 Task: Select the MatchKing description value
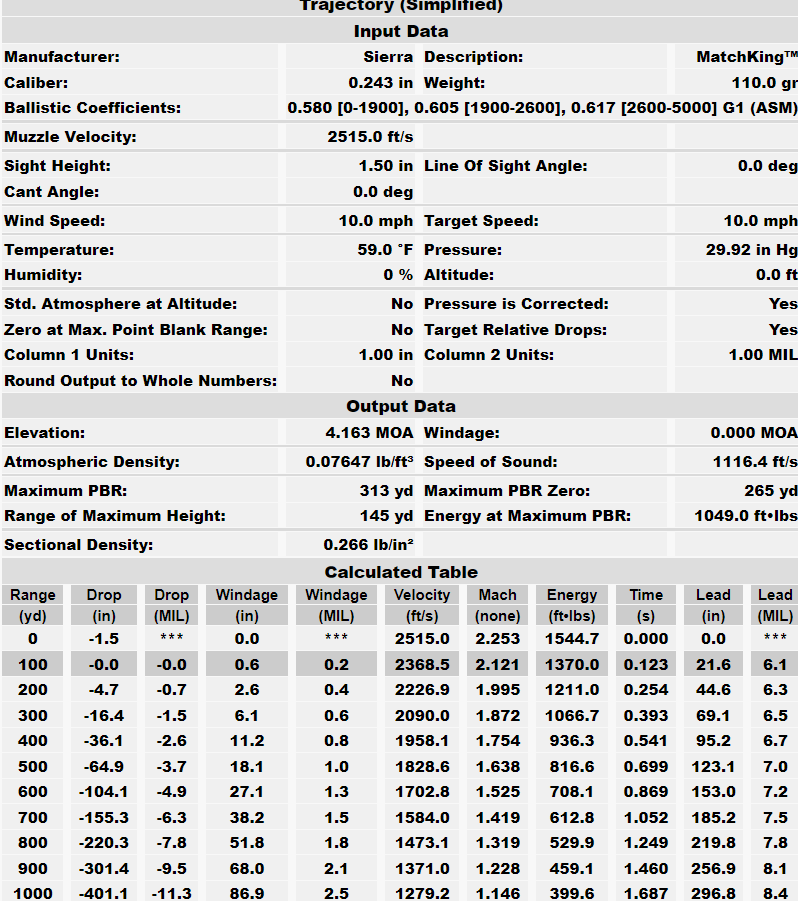pyautogui.click(x=747, y=57)
